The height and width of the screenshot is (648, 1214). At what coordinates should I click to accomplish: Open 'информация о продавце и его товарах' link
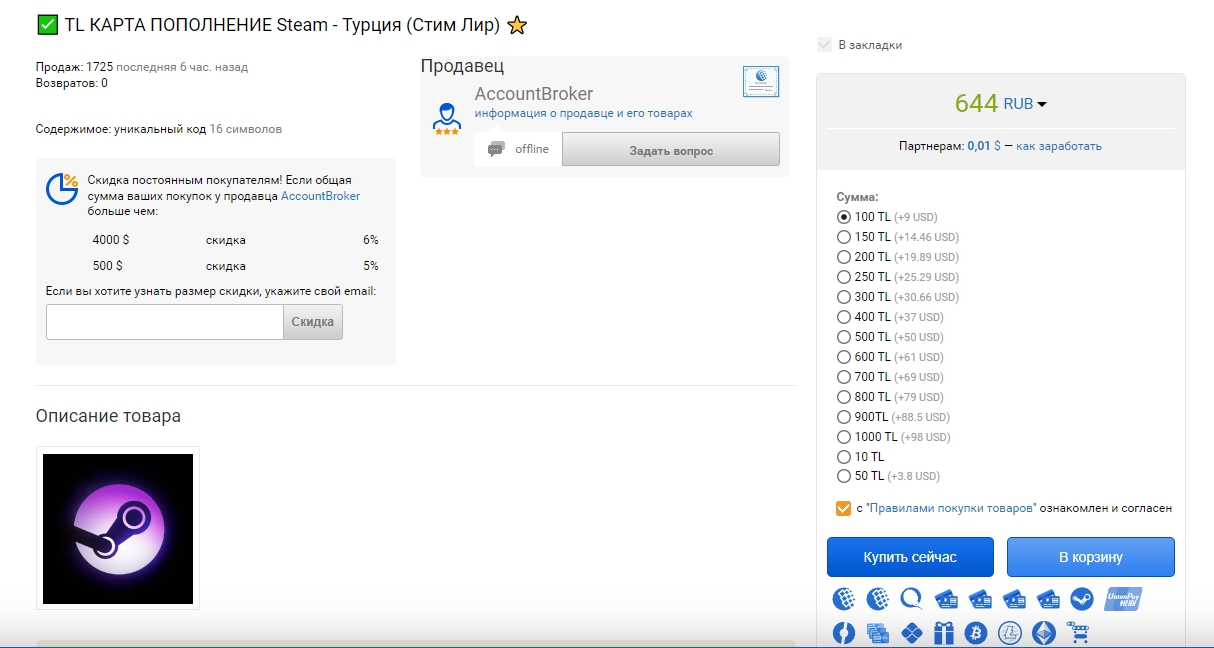point(584,114)
